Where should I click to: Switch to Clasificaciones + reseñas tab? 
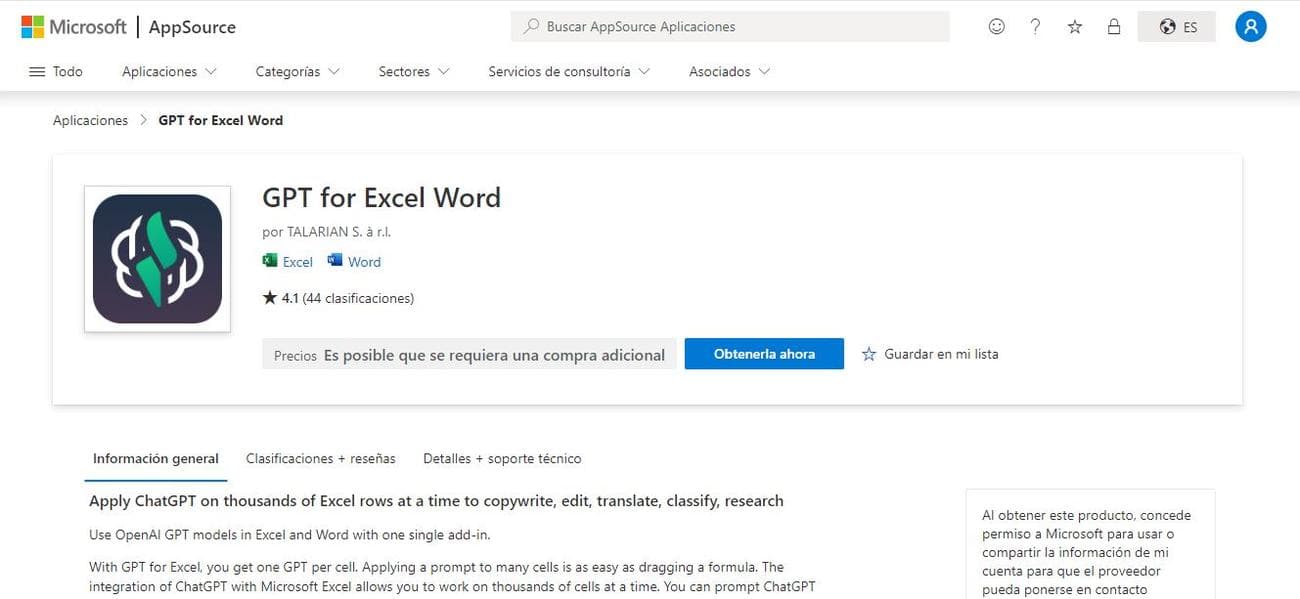click(321, 459)
